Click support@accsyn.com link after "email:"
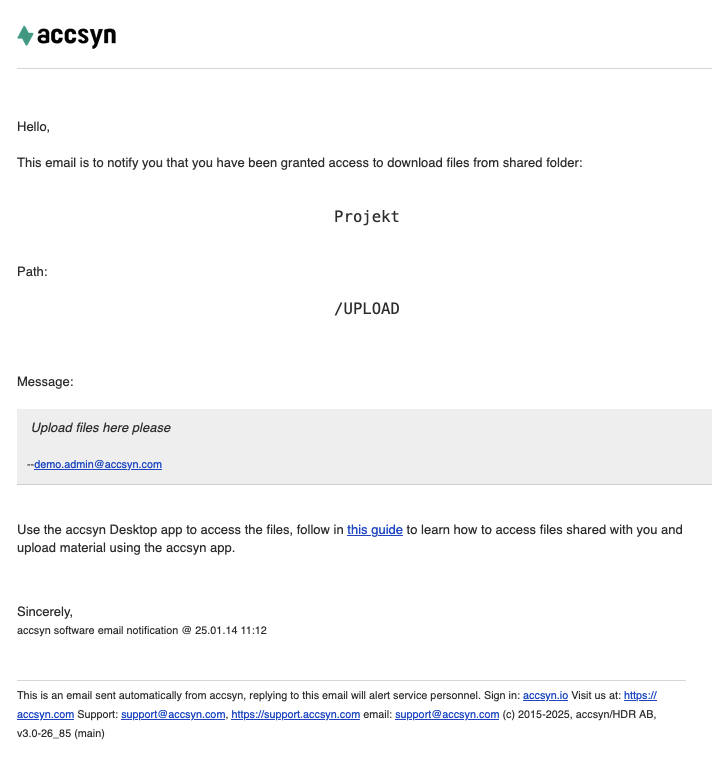Viewport: 712px width, 762px height. point(447,714)
